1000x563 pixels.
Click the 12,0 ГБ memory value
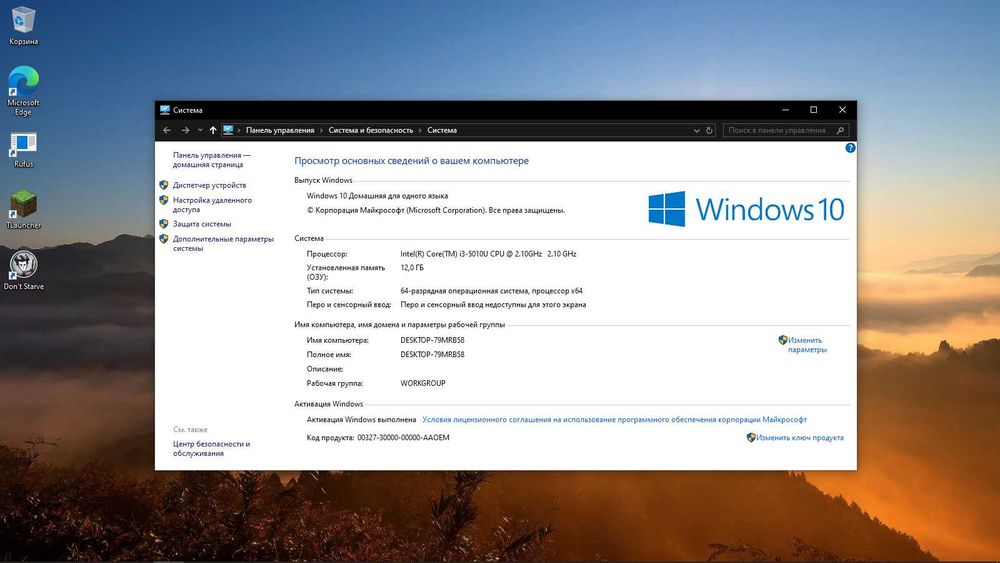click(411, 268)
